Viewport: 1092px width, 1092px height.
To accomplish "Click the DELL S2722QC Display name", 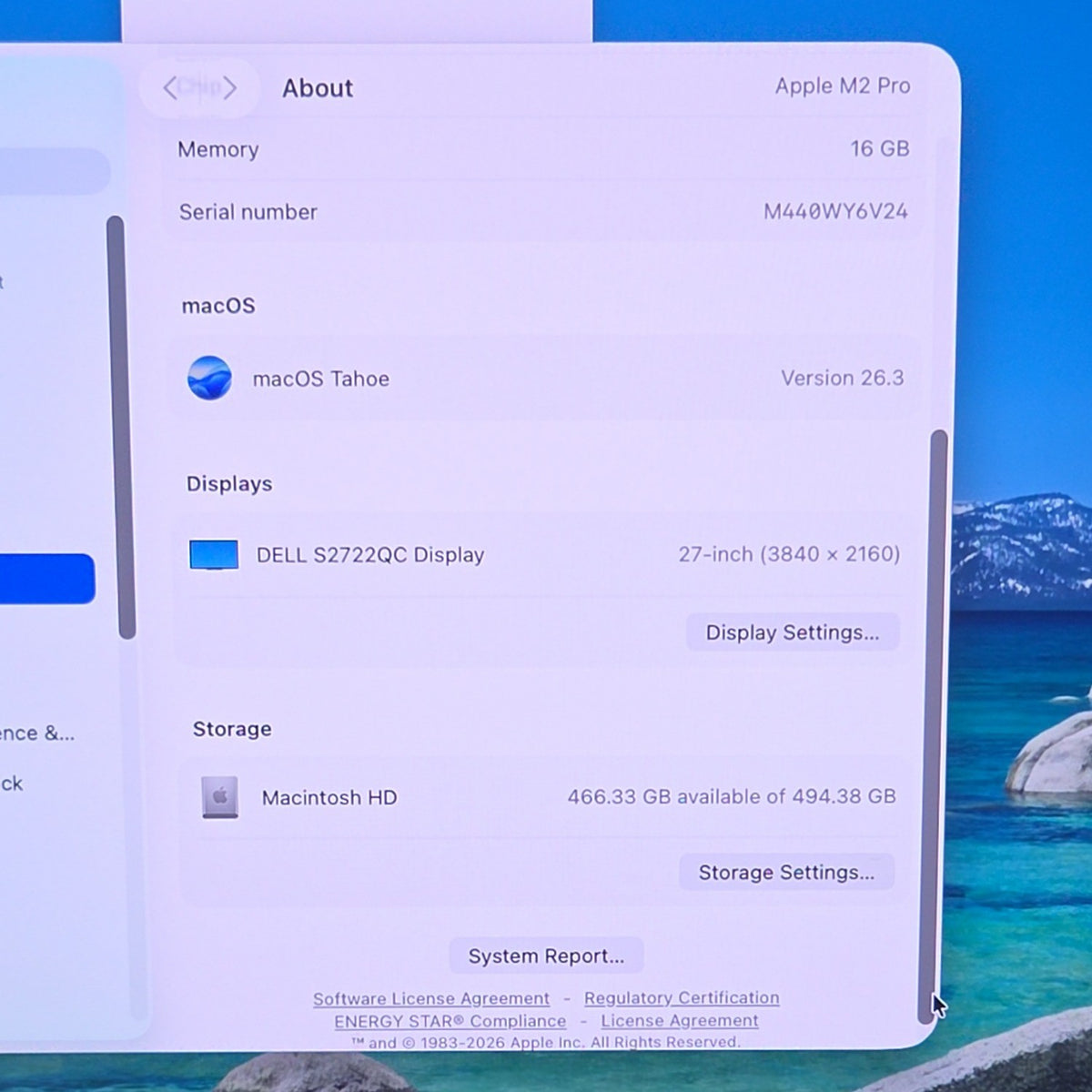I will [x=370, y=555].
